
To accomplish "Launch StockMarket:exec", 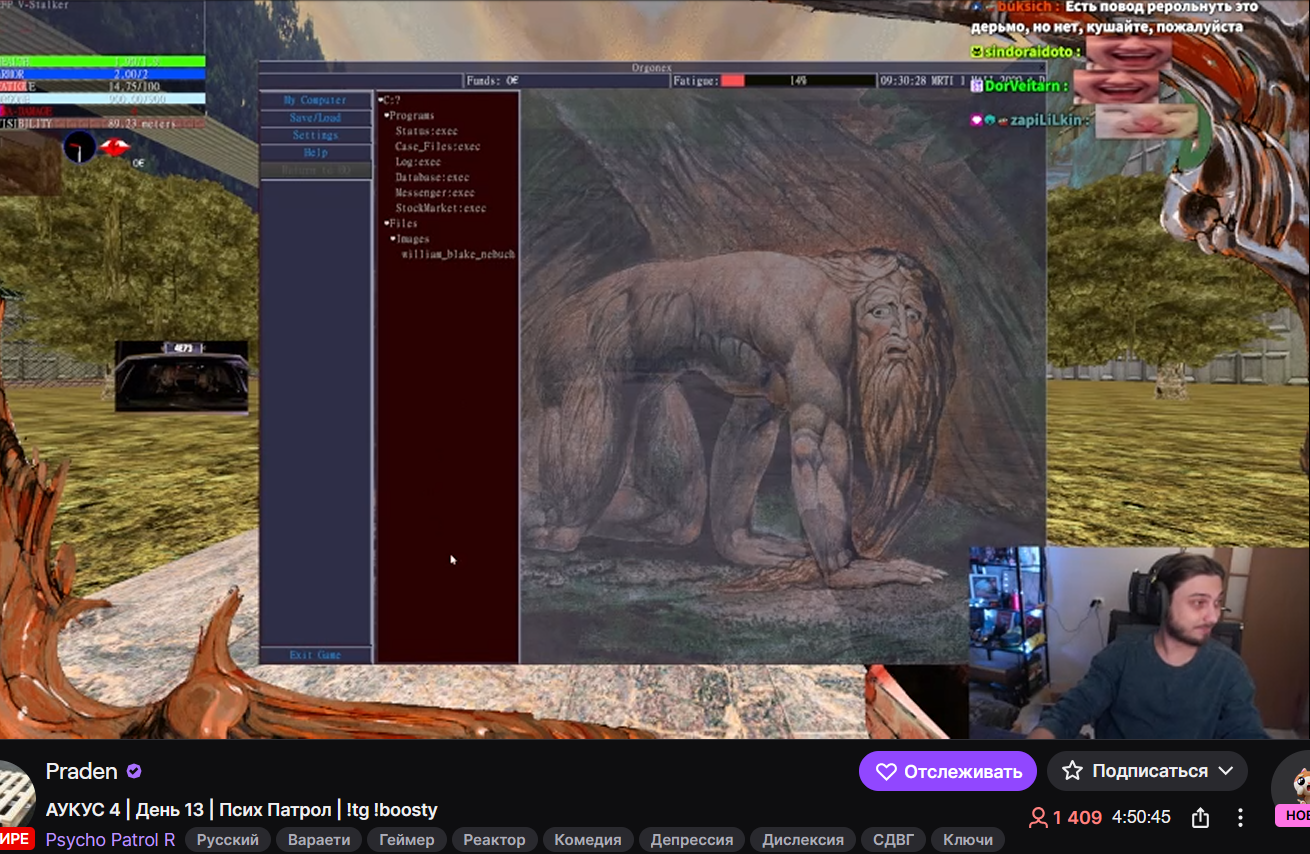I will [441, 208].
